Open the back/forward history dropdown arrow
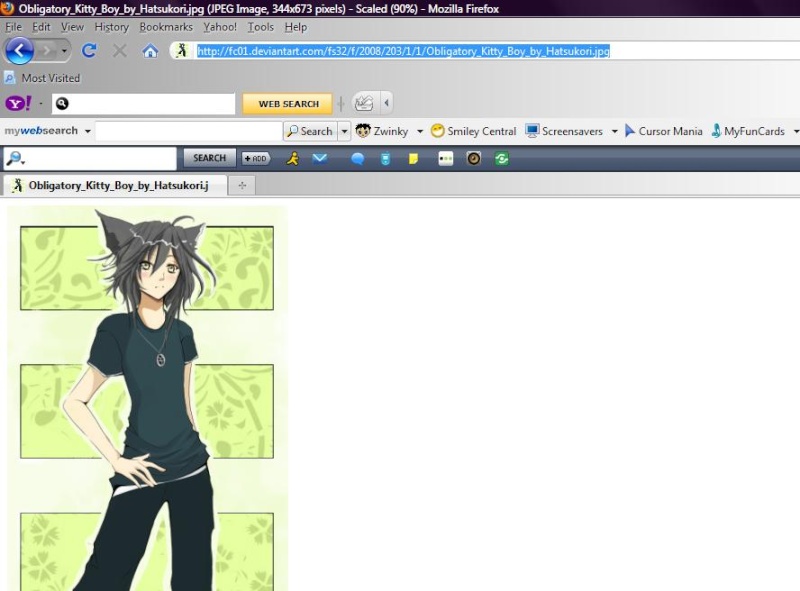Image resolution: width=800 pixels, height=591 pixels. [64, 51]
